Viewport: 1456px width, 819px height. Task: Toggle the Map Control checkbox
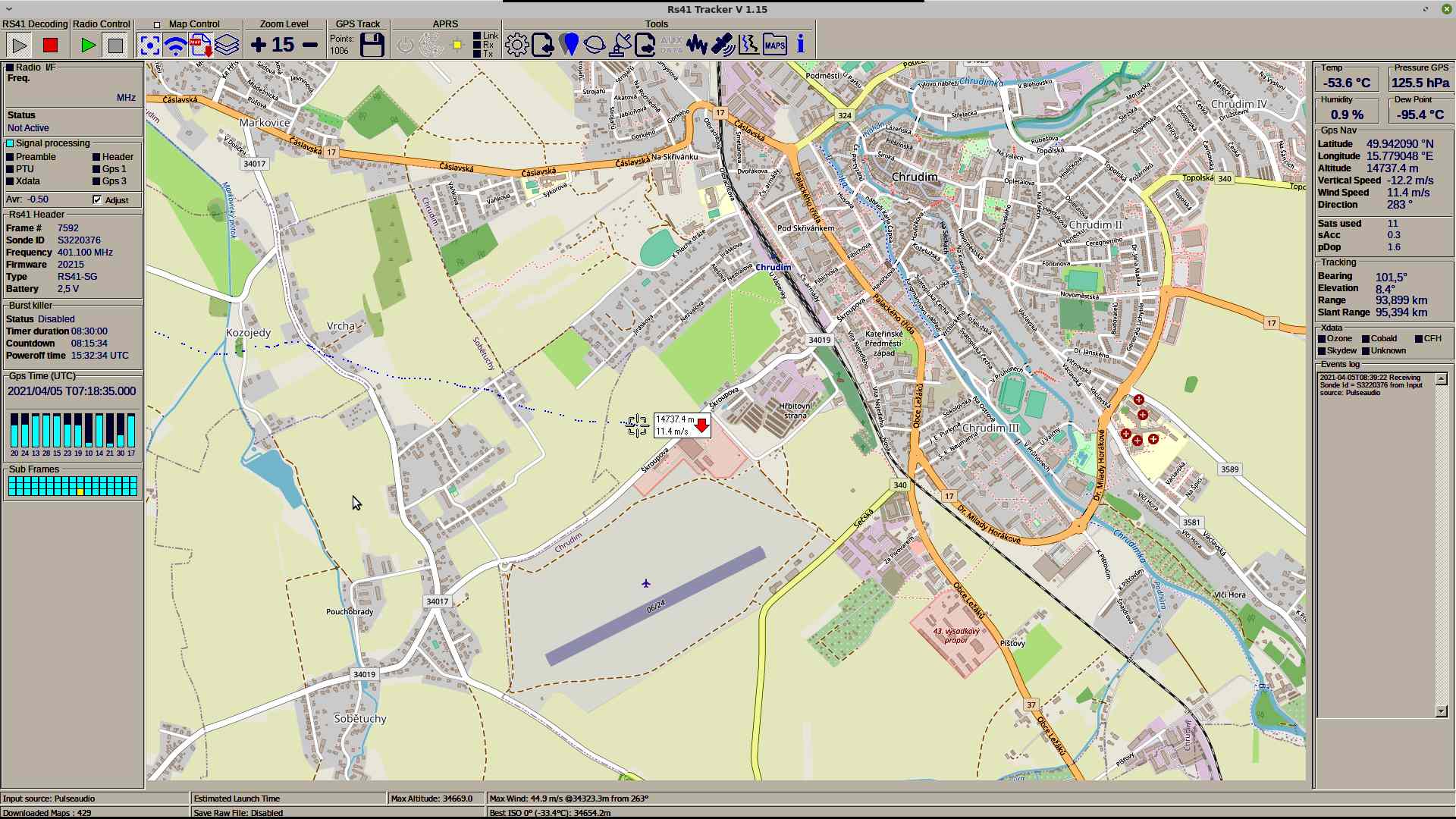[157, 25]
